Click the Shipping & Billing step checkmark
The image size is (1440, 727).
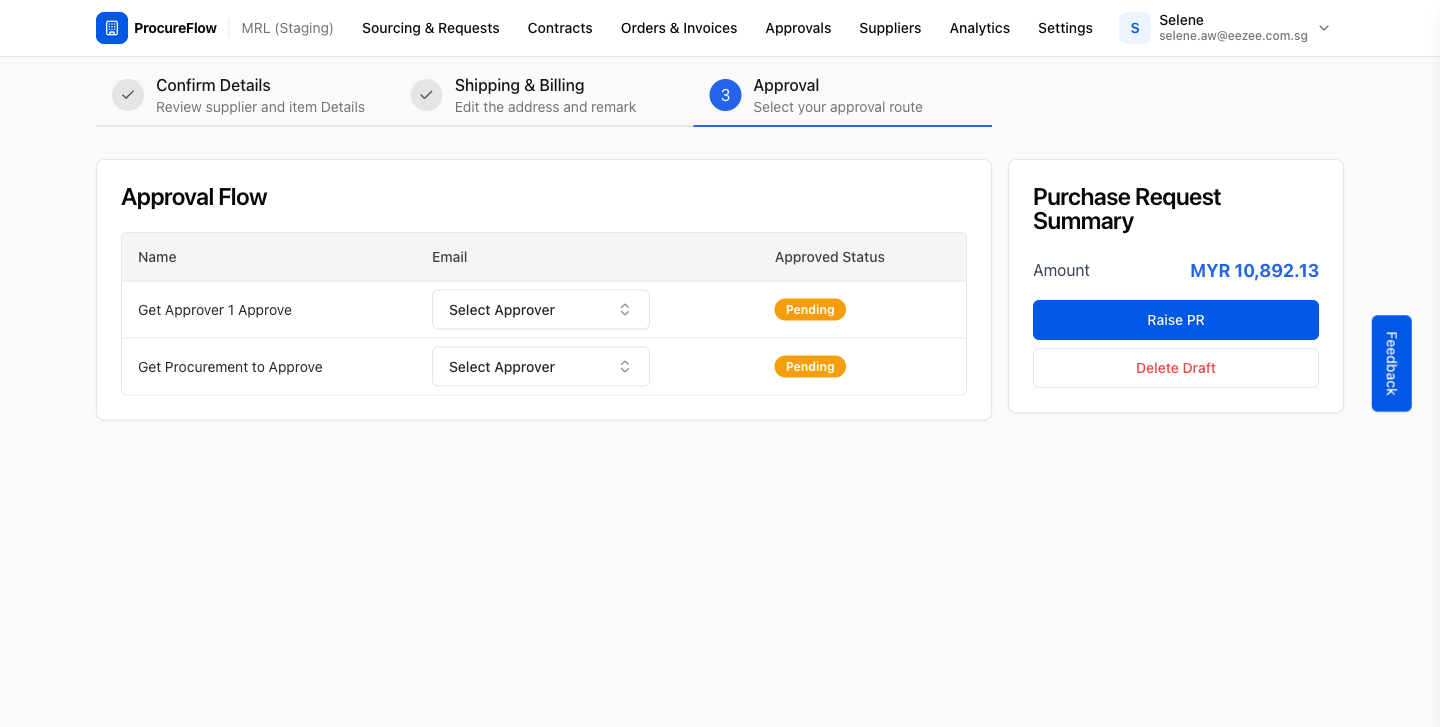[427, 95]
